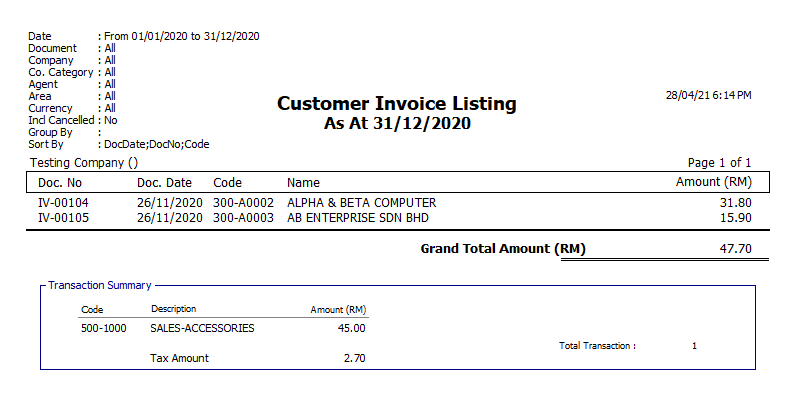
Task: Click the SALES-ACCESSORIES description
Action: pyautogui.click(x=202, y=328)
